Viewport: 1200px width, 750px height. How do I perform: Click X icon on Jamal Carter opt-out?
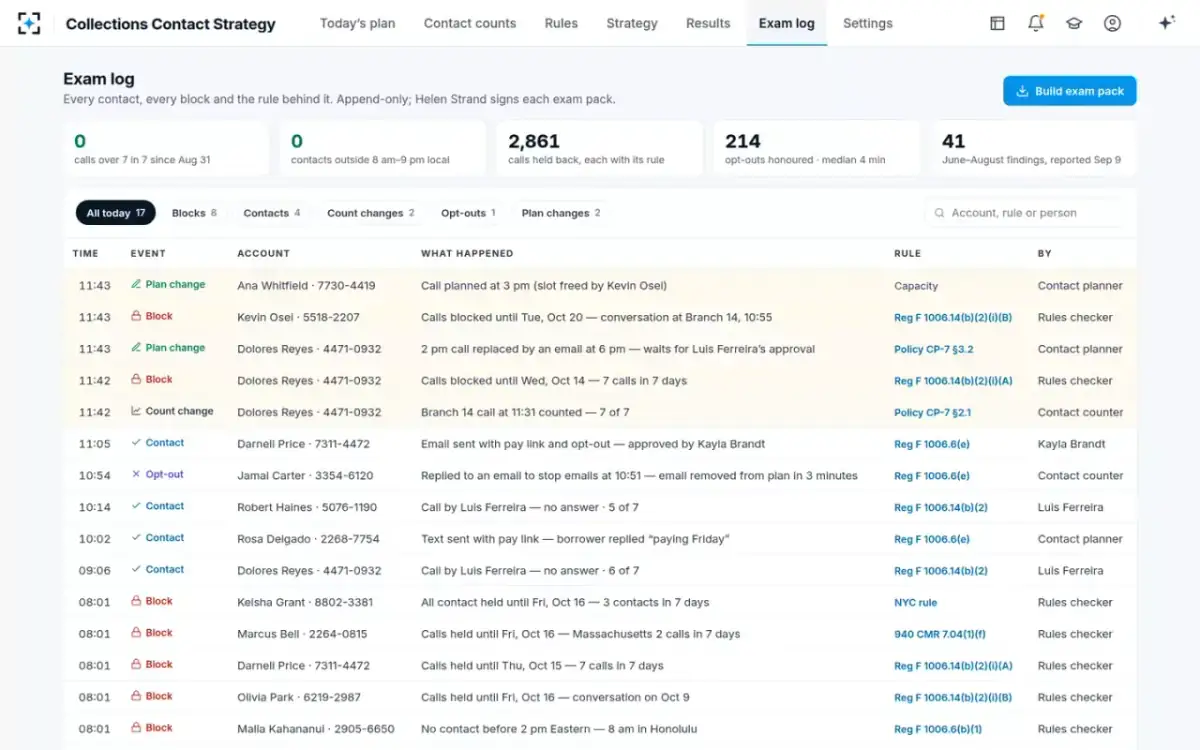(136, 475)
